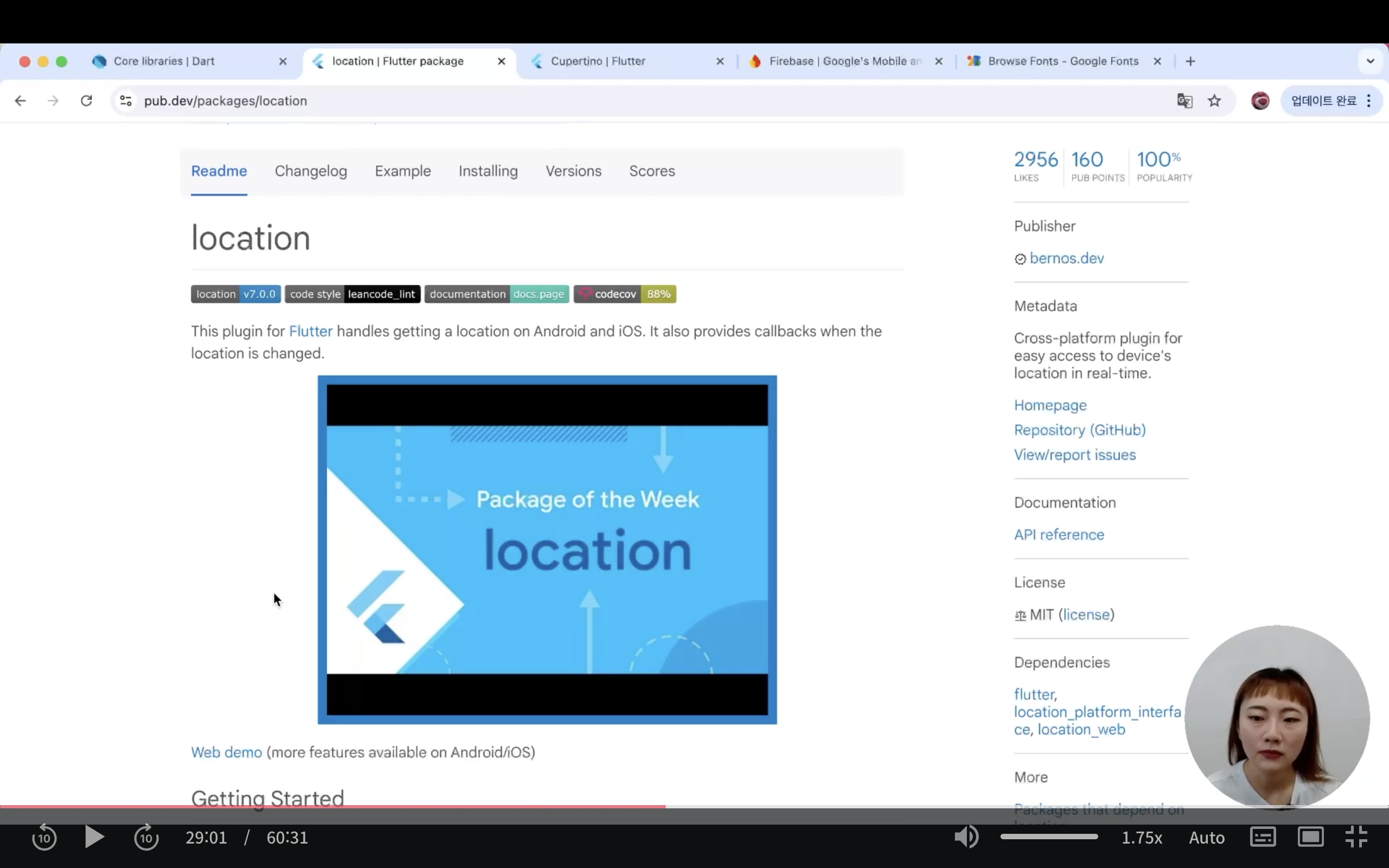Toggle video captions
This screenshot has height=868, width=1389.
coord(1263,838)
